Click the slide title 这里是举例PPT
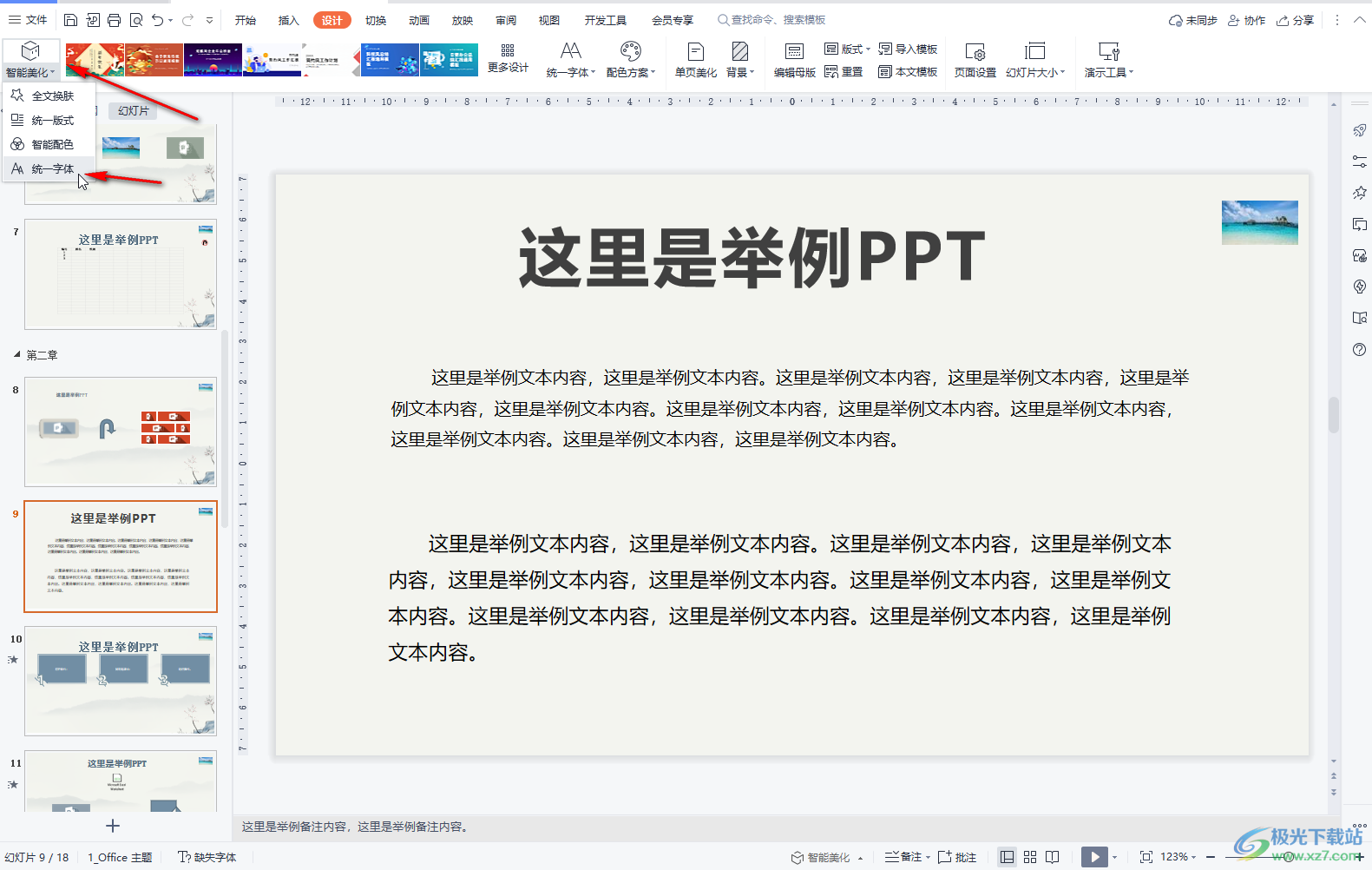Viewport: 1372px width, 870px height. coord(752,258)
